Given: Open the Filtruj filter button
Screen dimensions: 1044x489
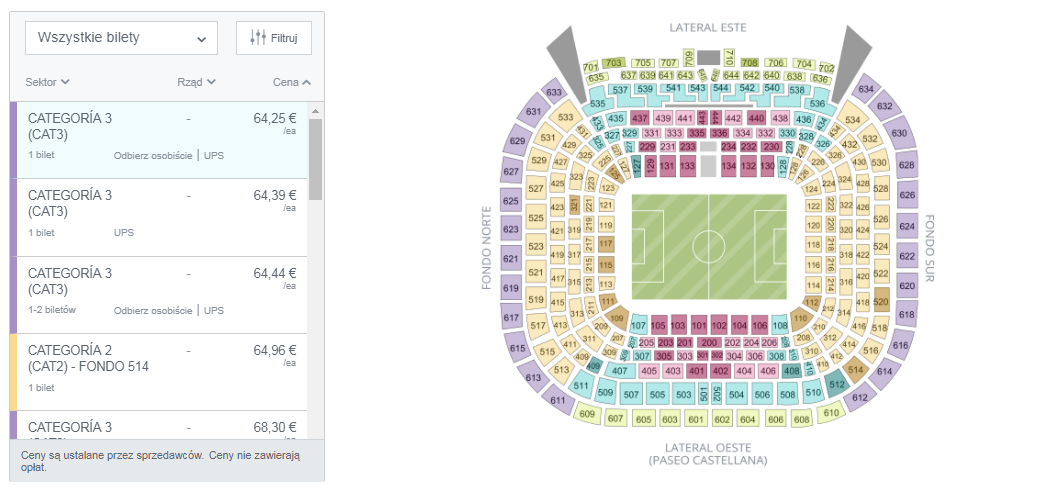Looking at the screenshot, I should [274, 38].
